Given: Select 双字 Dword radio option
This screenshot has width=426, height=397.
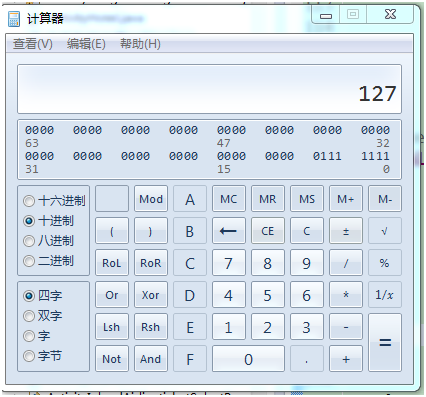Looking at the screenshot, I should tap(43, 316).
